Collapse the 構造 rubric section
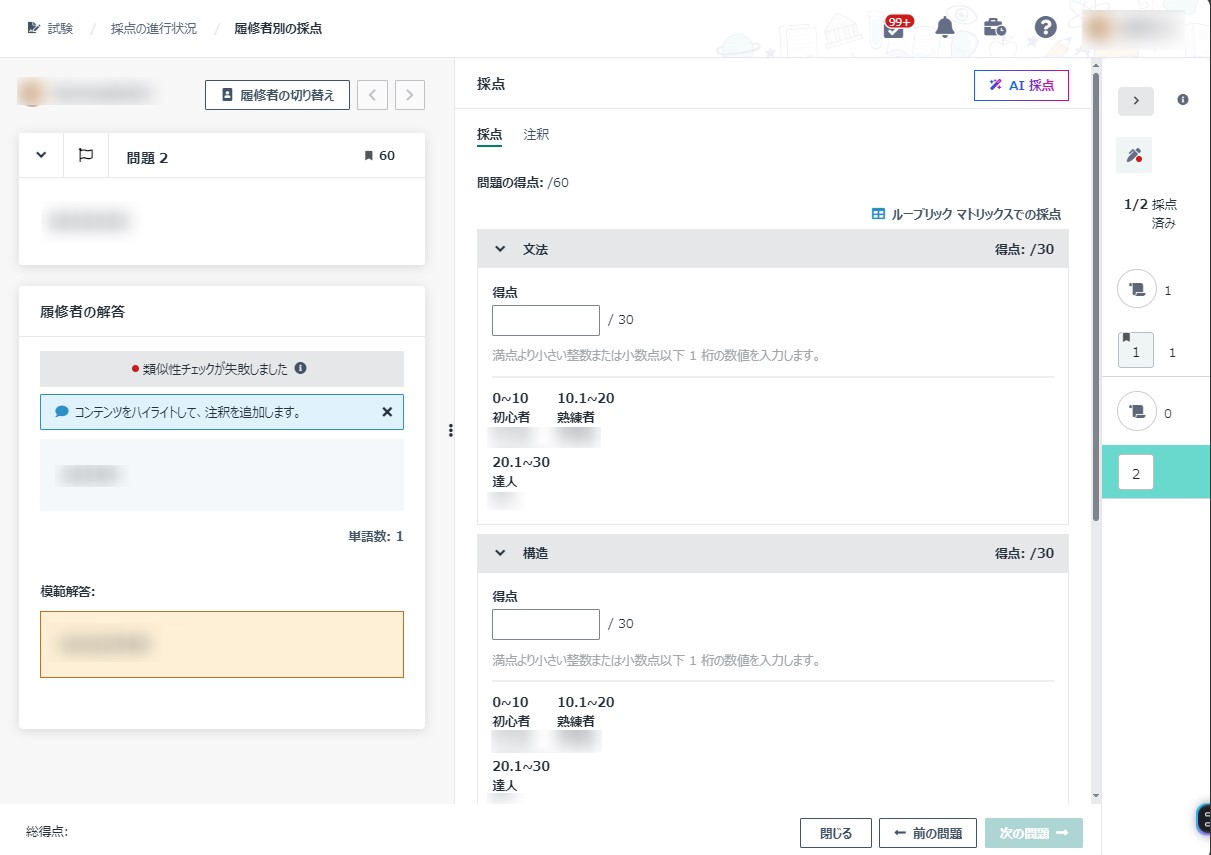The height and width of the screenshot is (855, 1211). coord(501,553)
